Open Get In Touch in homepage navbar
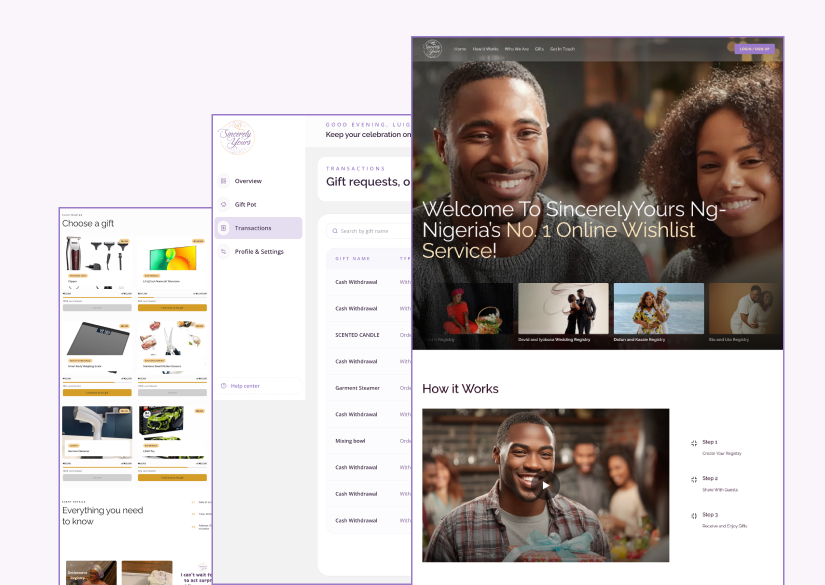 562,49
